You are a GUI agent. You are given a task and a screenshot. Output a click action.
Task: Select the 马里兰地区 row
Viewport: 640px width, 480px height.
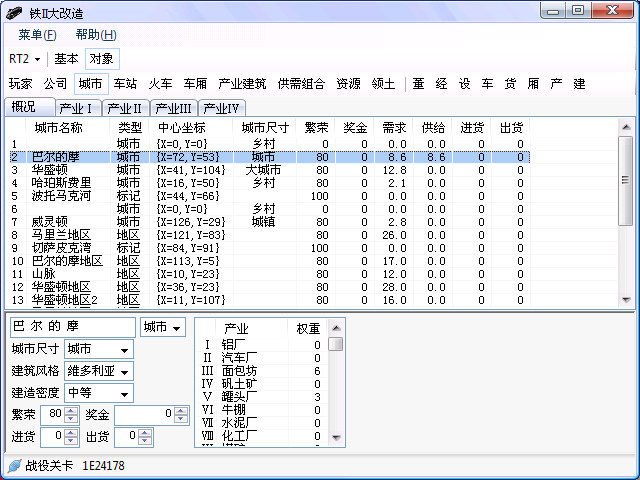269,235
